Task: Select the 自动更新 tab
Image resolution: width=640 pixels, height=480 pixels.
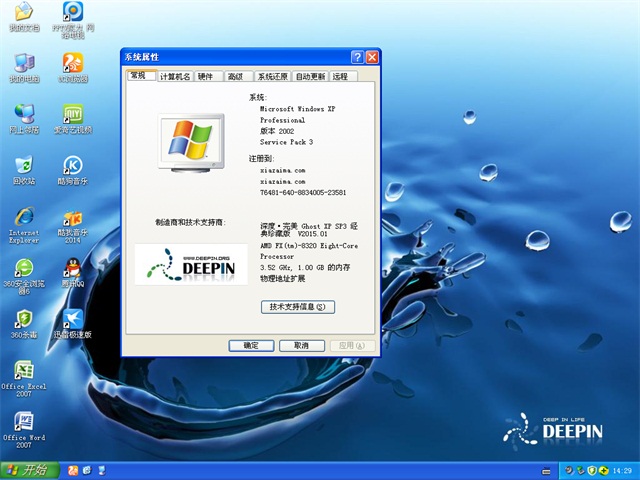Action: click(x=310, y=76)
